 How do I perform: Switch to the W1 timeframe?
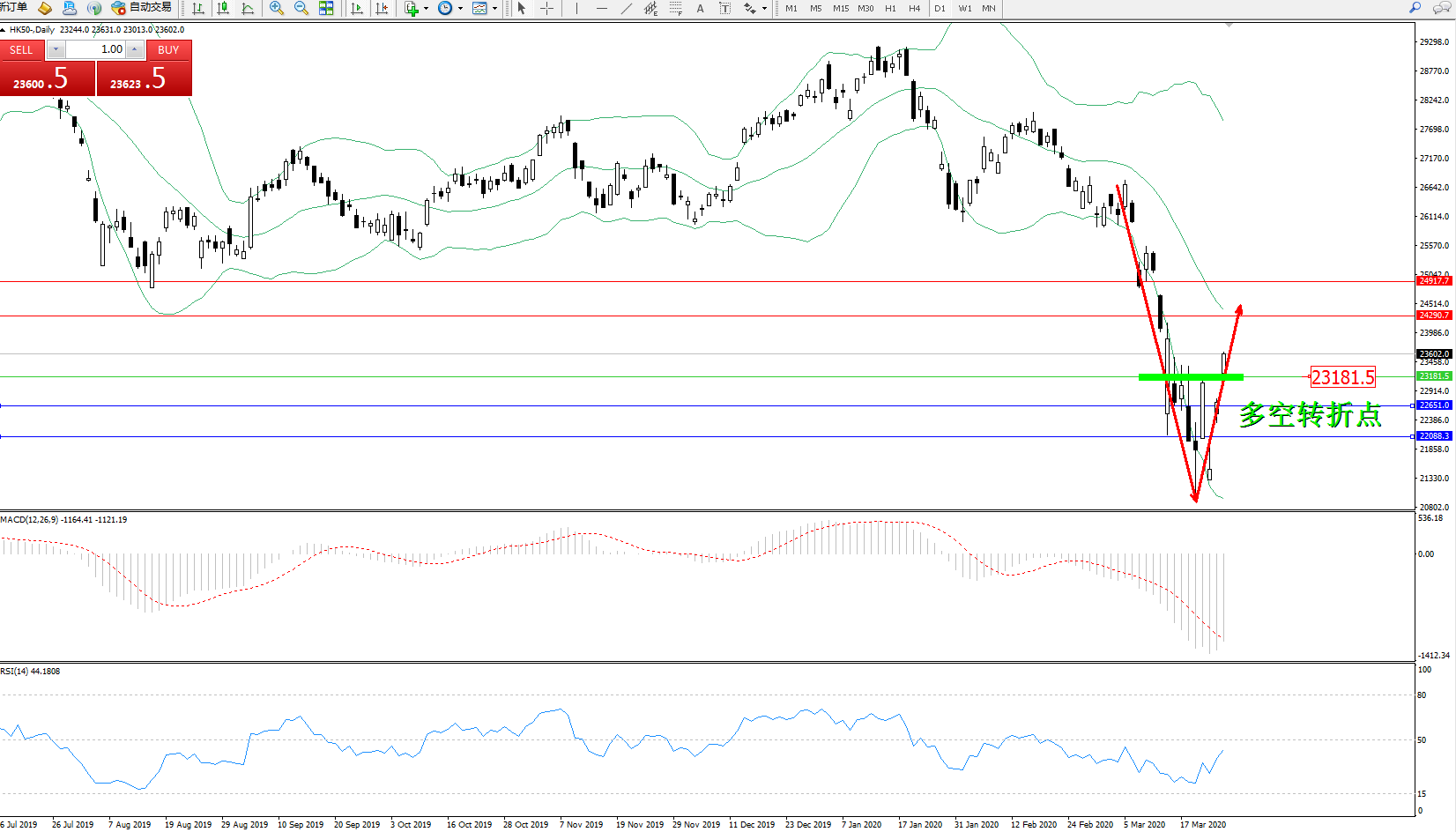(965, 9)
